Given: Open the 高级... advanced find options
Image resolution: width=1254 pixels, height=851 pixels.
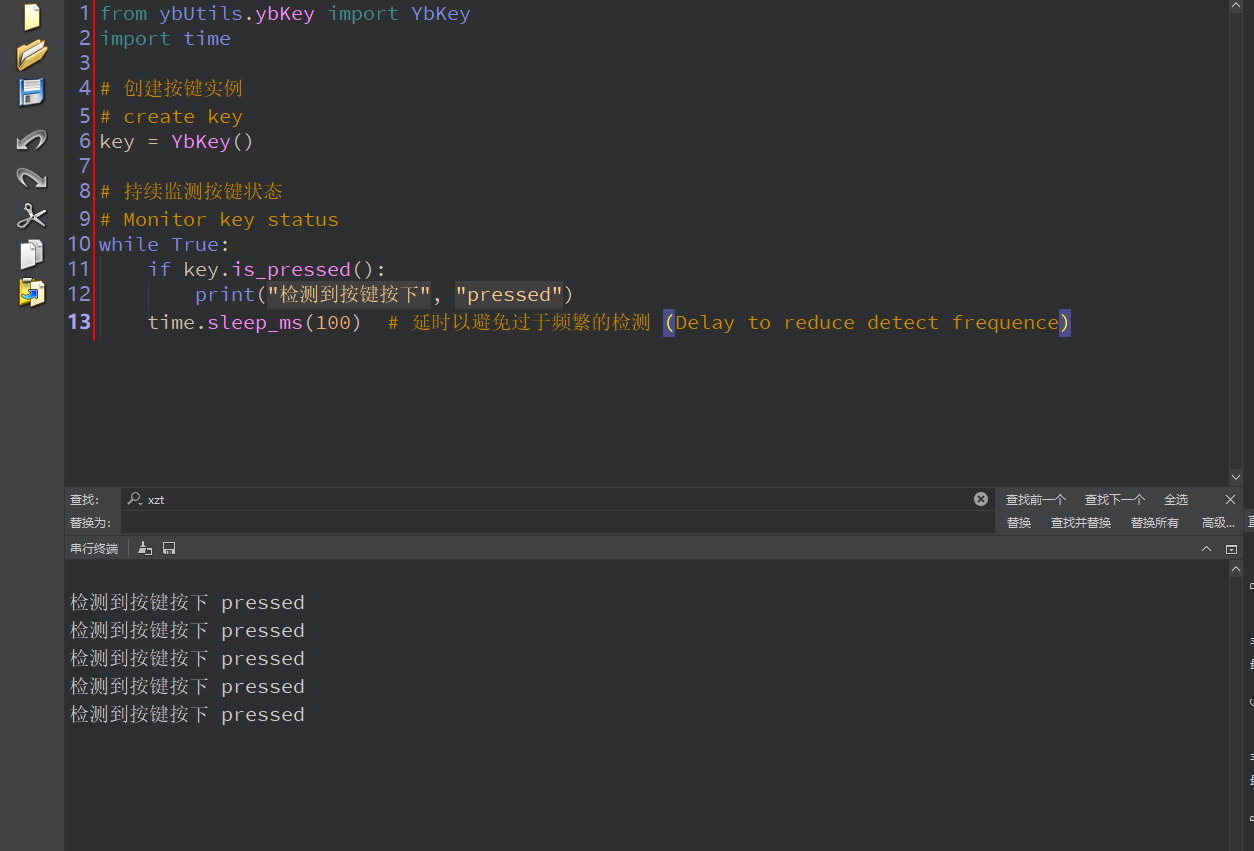Looking at the screenshot, I should 1218,523.
